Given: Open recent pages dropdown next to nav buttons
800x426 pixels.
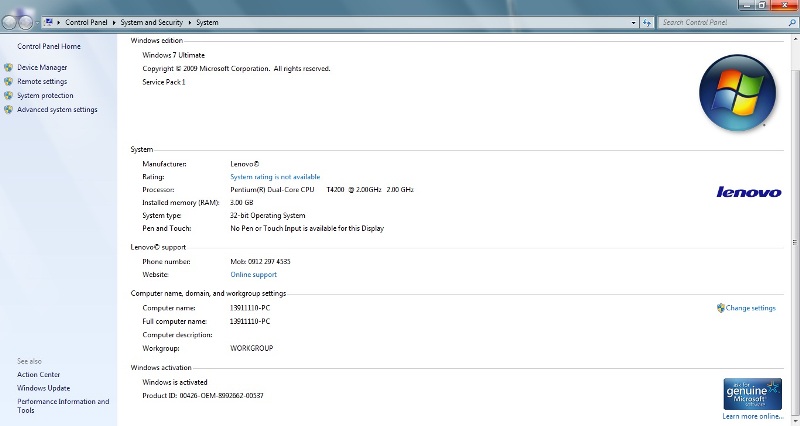Looking at the screenshot, I should click(x=37, y=23).
